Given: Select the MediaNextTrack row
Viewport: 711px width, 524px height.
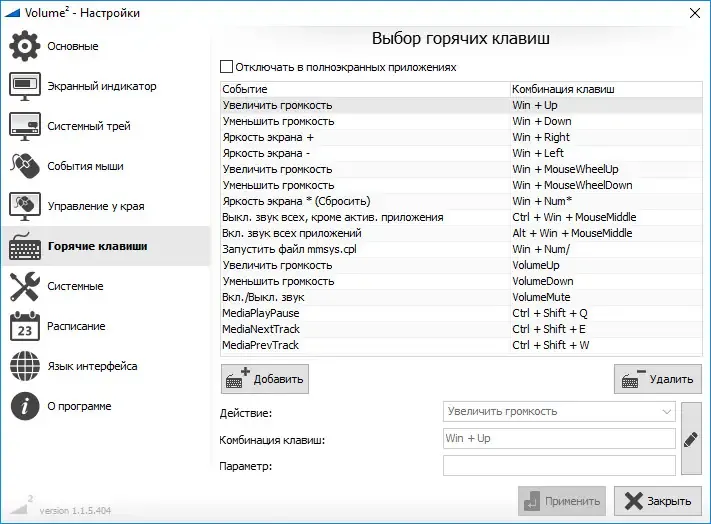Looking at the screenshot, I should [462, 329].
